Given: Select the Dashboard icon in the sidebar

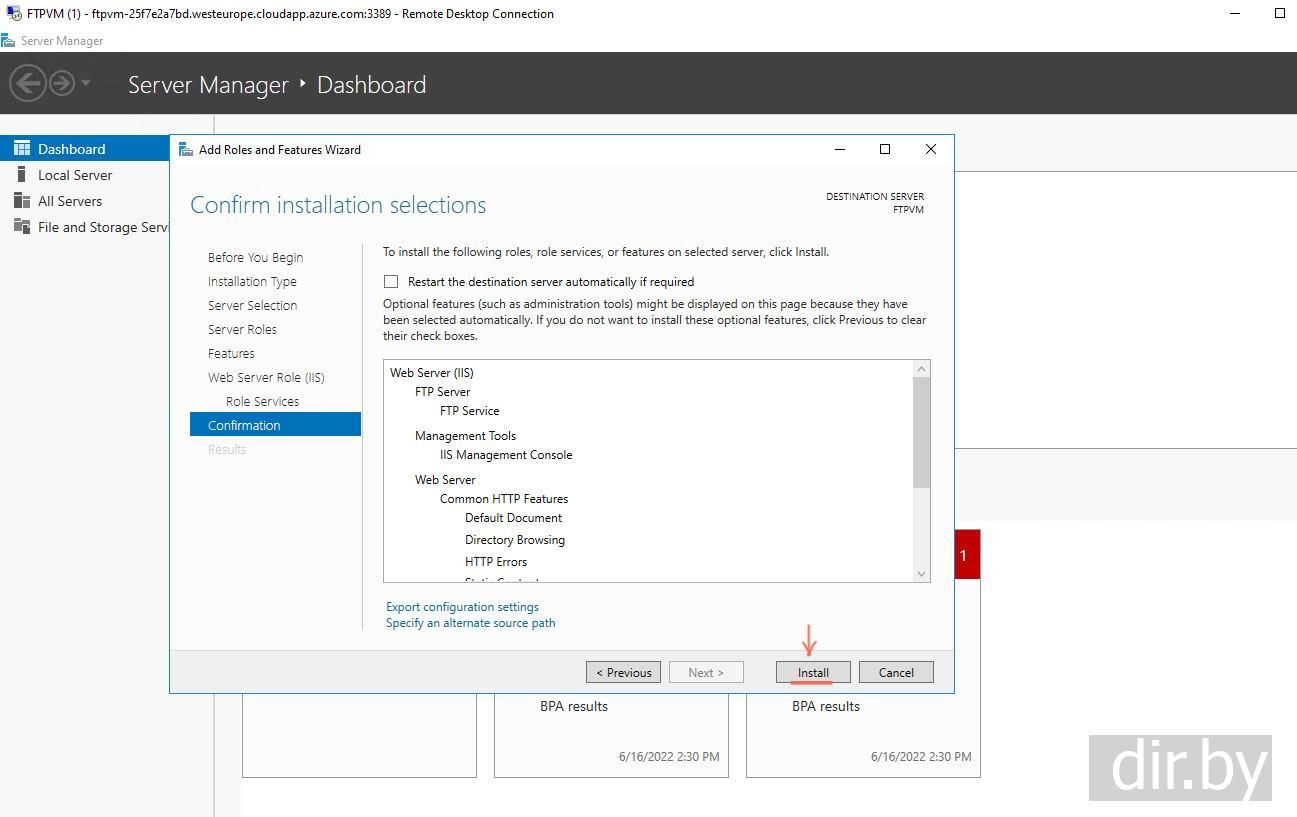Looking at the screenshot, I should pos(21,149).
